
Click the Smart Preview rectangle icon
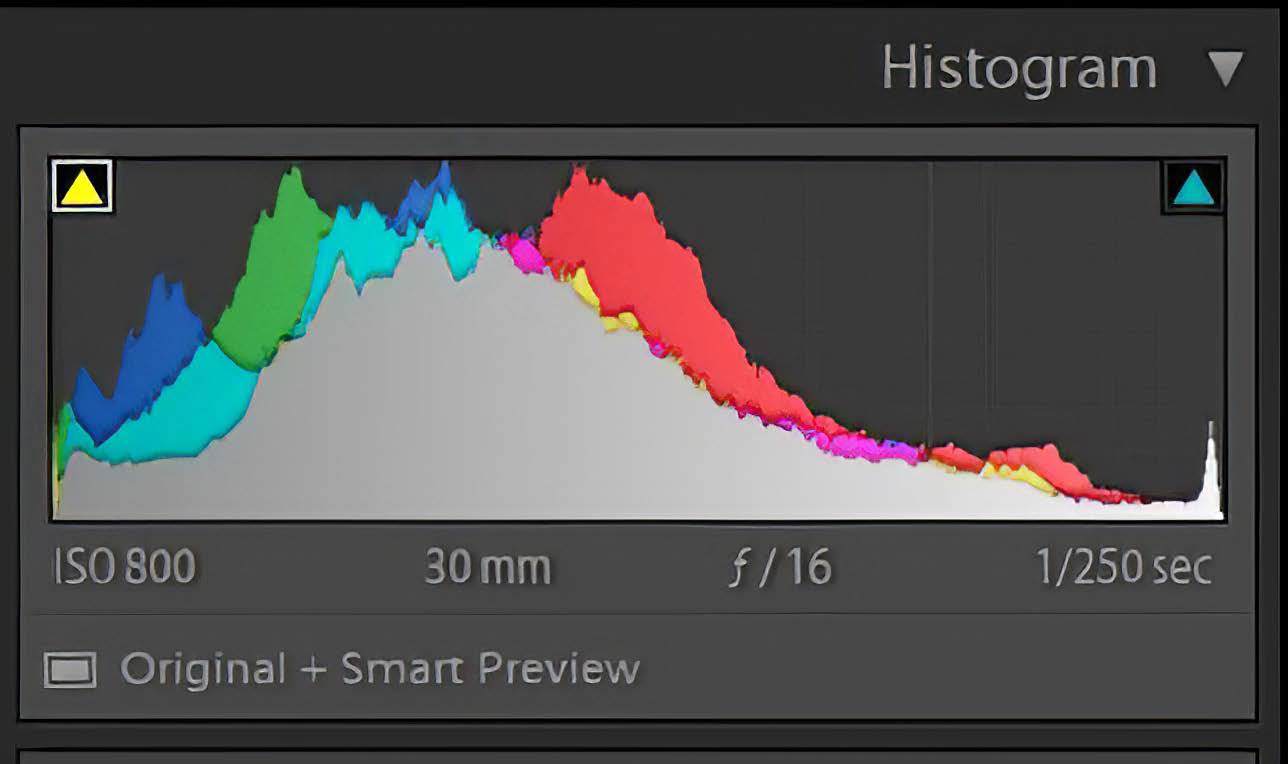[70, 669]
